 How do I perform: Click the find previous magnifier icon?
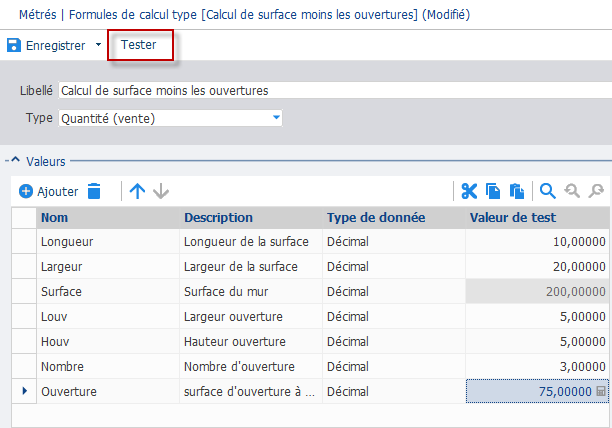(x=572, y=191)
